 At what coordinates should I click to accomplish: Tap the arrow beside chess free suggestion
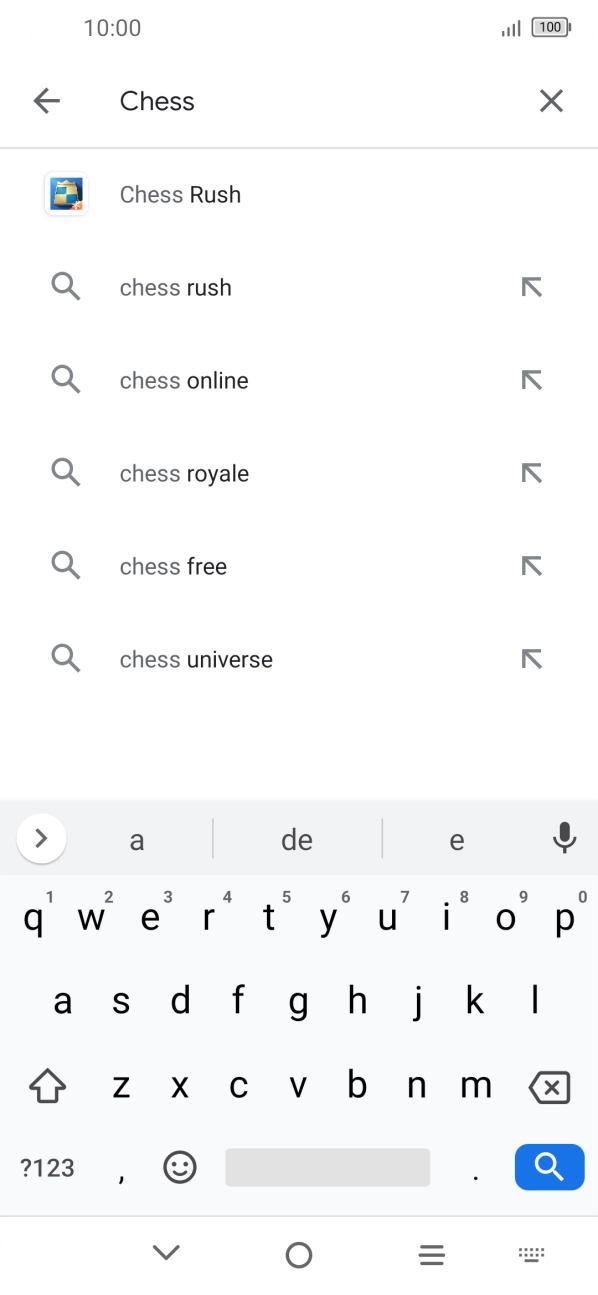tap(531, 565)
